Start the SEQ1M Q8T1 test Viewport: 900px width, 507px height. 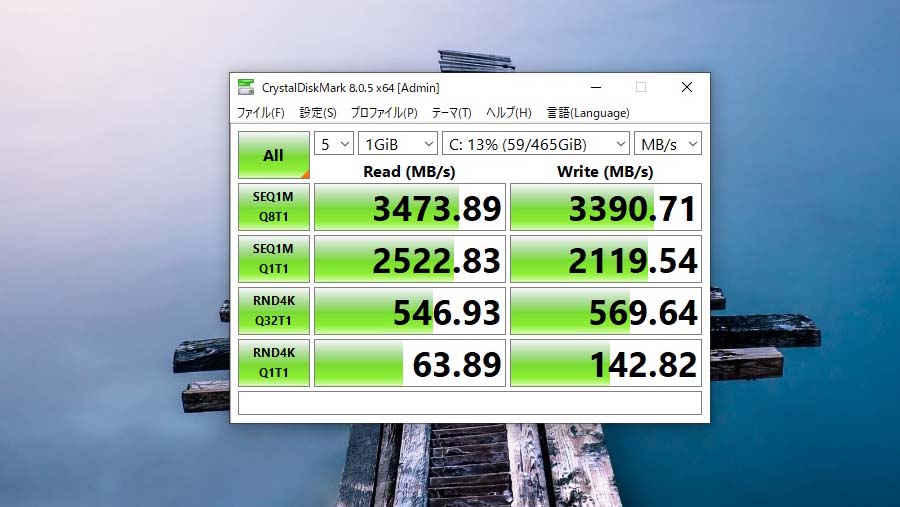273,207
